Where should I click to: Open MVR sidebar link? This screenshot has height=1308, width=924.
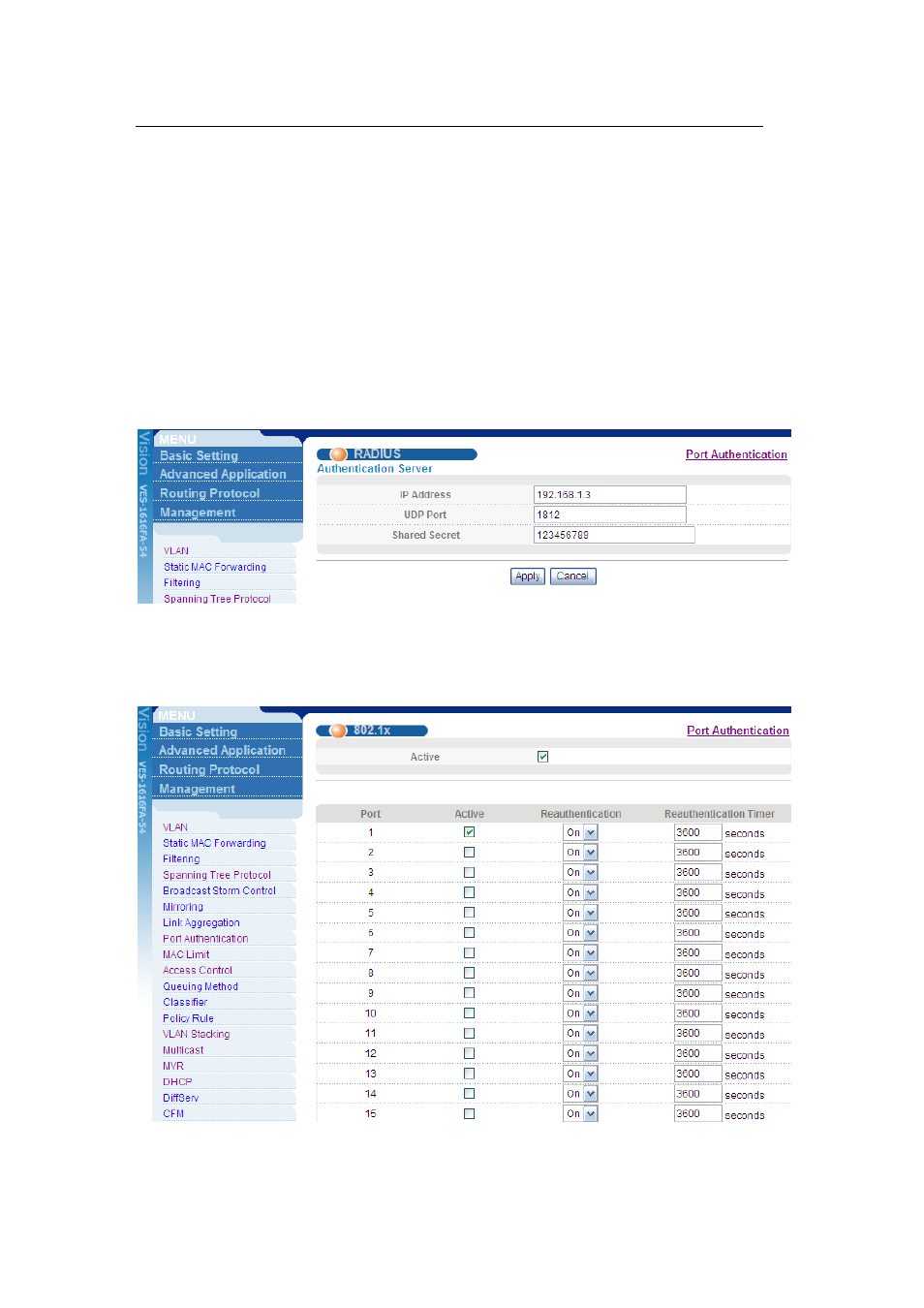coord(173,1066)
